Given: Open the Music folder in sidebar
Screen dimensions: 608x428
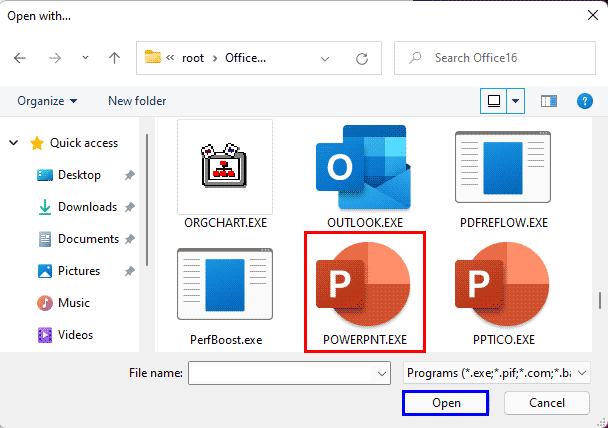Looking at the screenshot, I should pos(63,303).
